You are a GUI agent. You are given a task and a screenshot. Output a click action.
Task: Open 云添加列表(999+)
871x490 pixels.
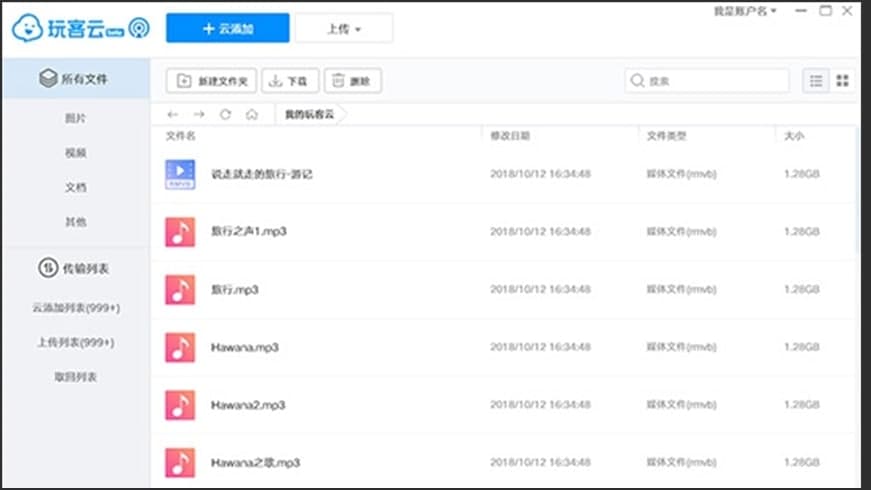76,308
